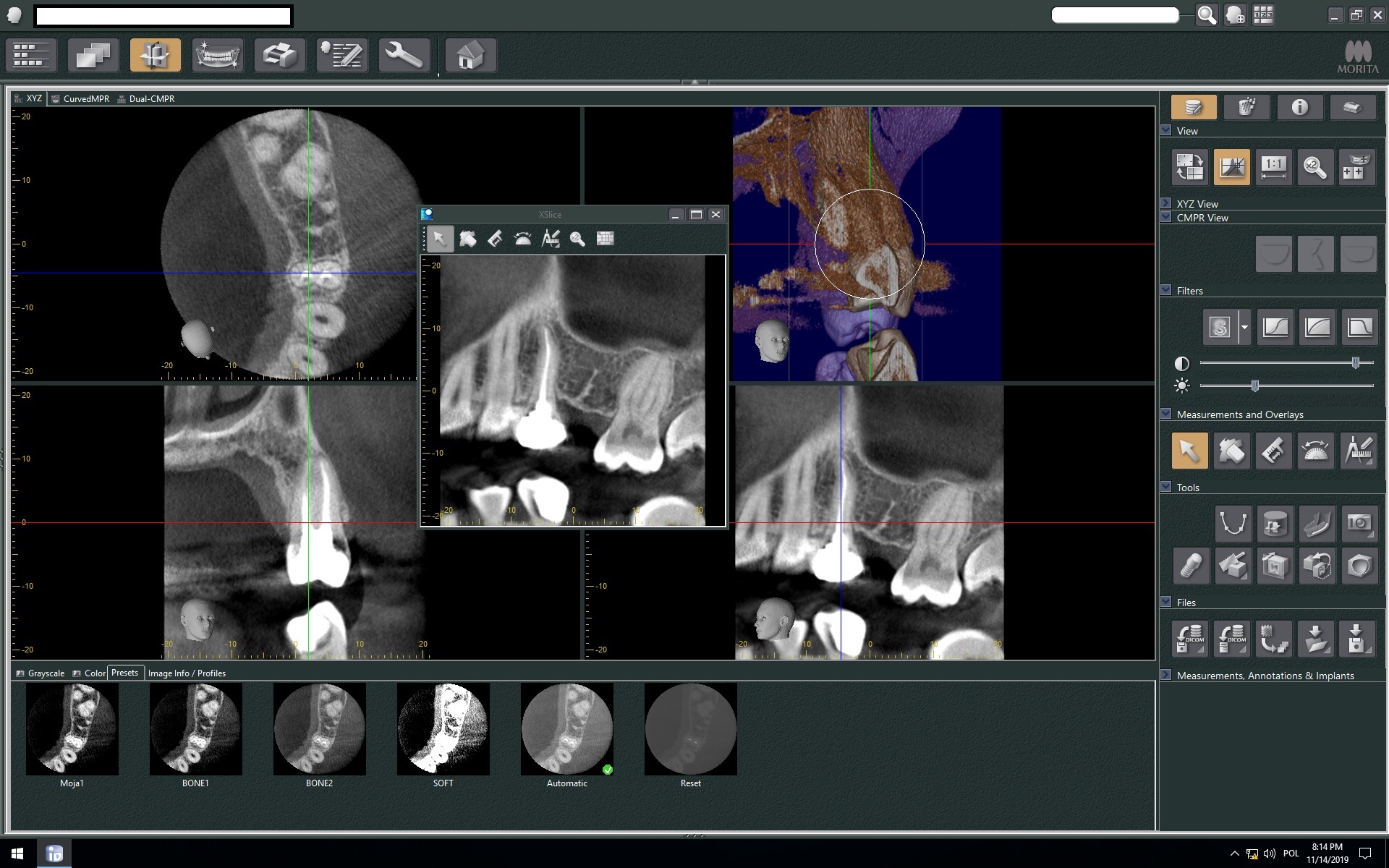The height and width of the screenshot is (868, 1389).
Task: Collapse the CMPR View section
Action: (1166, 217)
